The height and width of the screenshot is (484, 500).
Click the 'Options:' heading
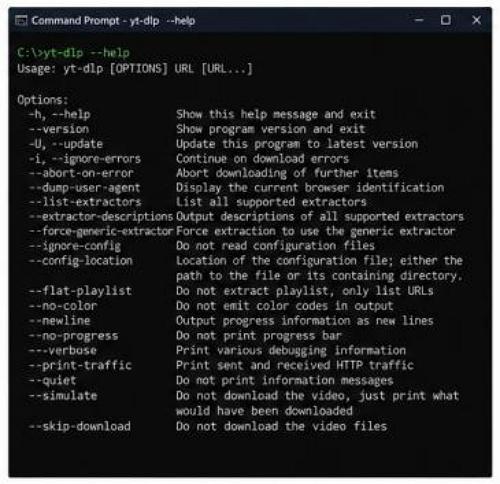[x=43, y=100]
